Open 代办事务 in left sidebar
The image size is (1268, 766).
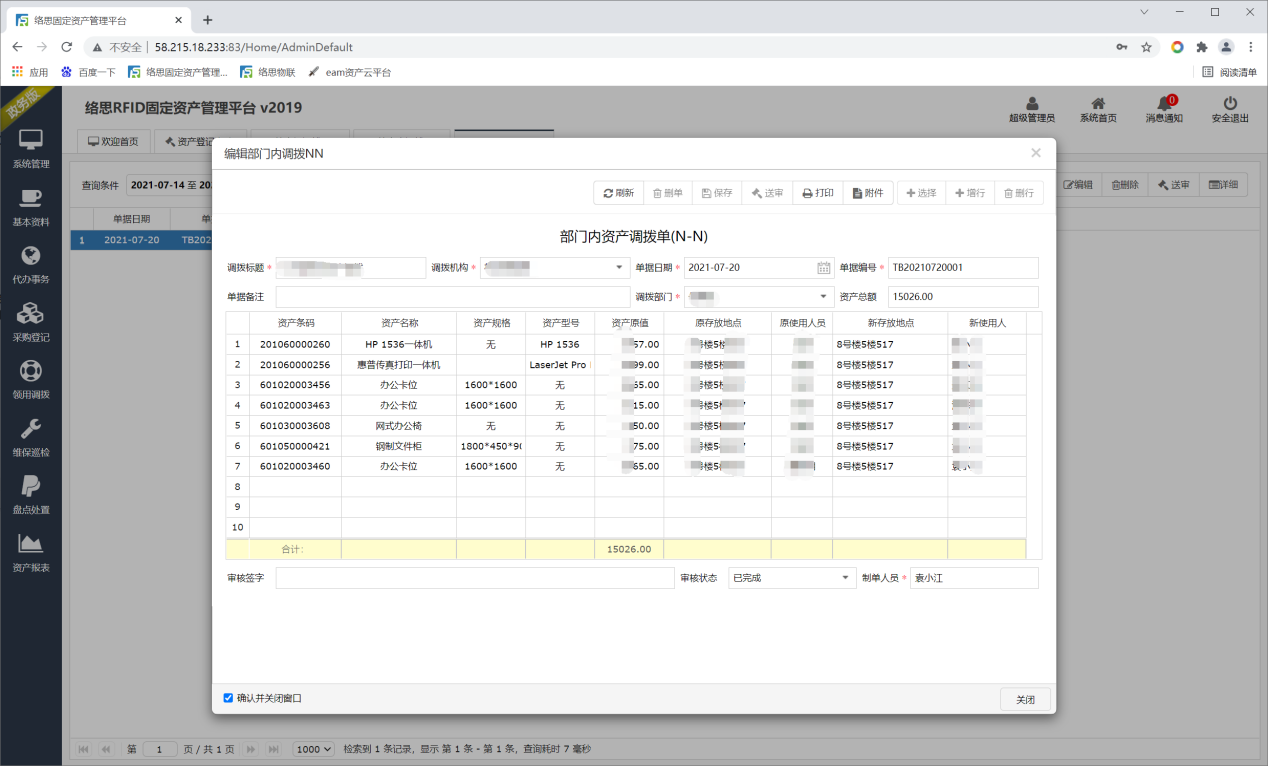[x=31, y=264]
